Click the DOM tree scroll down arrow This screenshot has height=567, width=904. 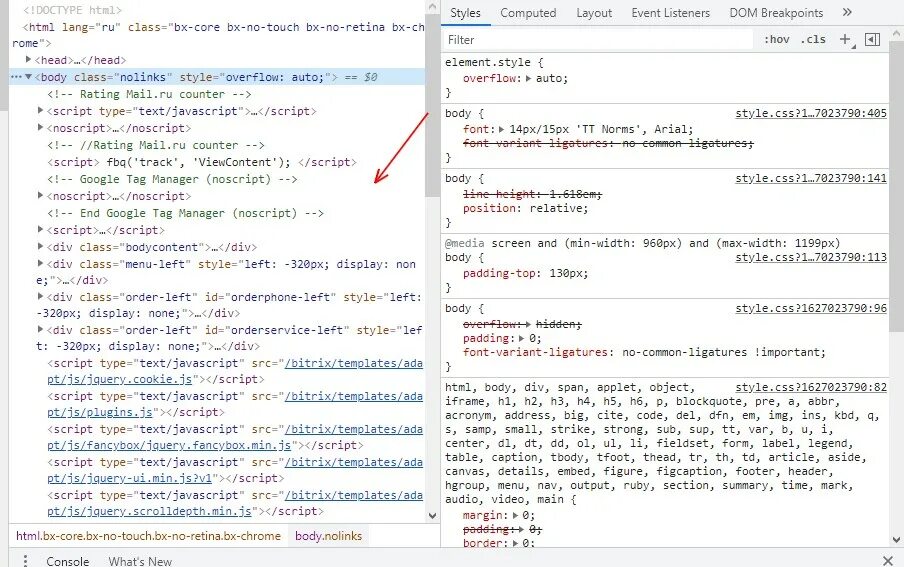432,516
